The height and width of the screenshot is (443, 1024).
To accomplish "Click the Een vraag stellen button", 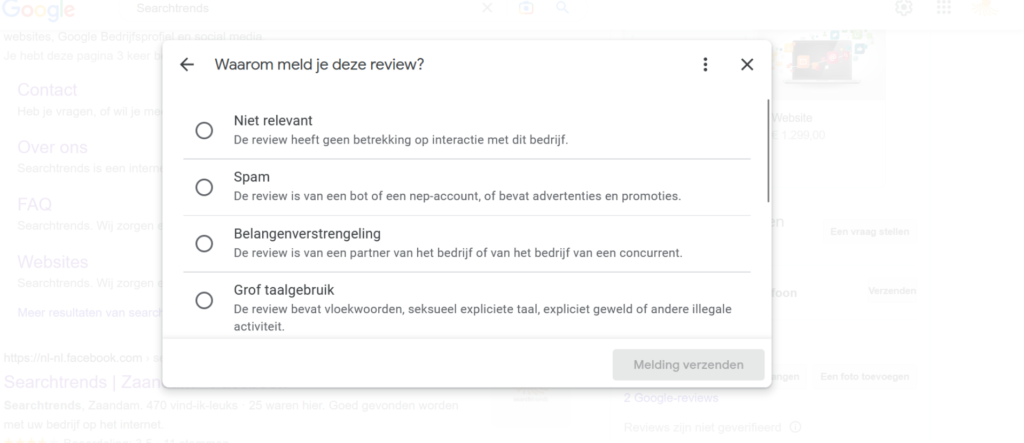I will pos(869,232).
